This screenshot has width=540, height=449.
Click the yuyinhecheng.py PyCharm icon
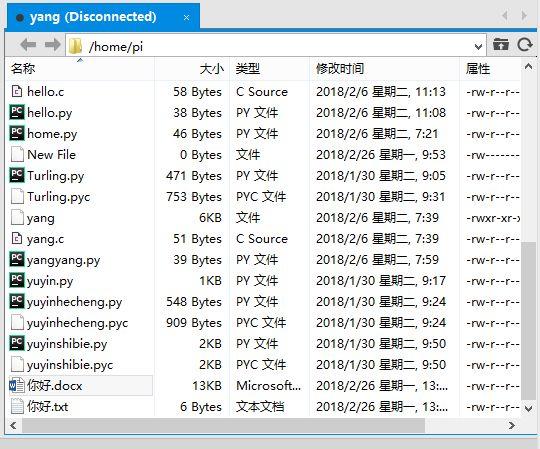pos(17,301)
